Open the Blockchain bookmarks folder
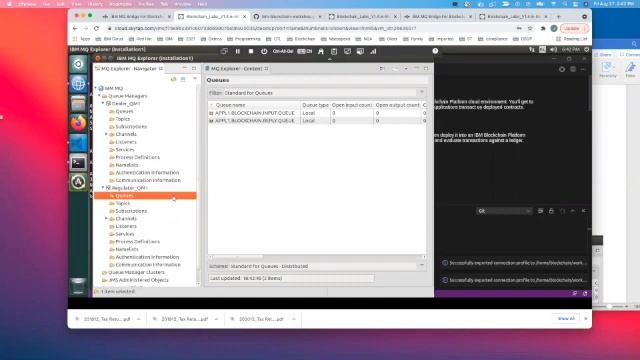Image resolution: width=640 pixels, height=360 pixels. (x=302, y=39)
